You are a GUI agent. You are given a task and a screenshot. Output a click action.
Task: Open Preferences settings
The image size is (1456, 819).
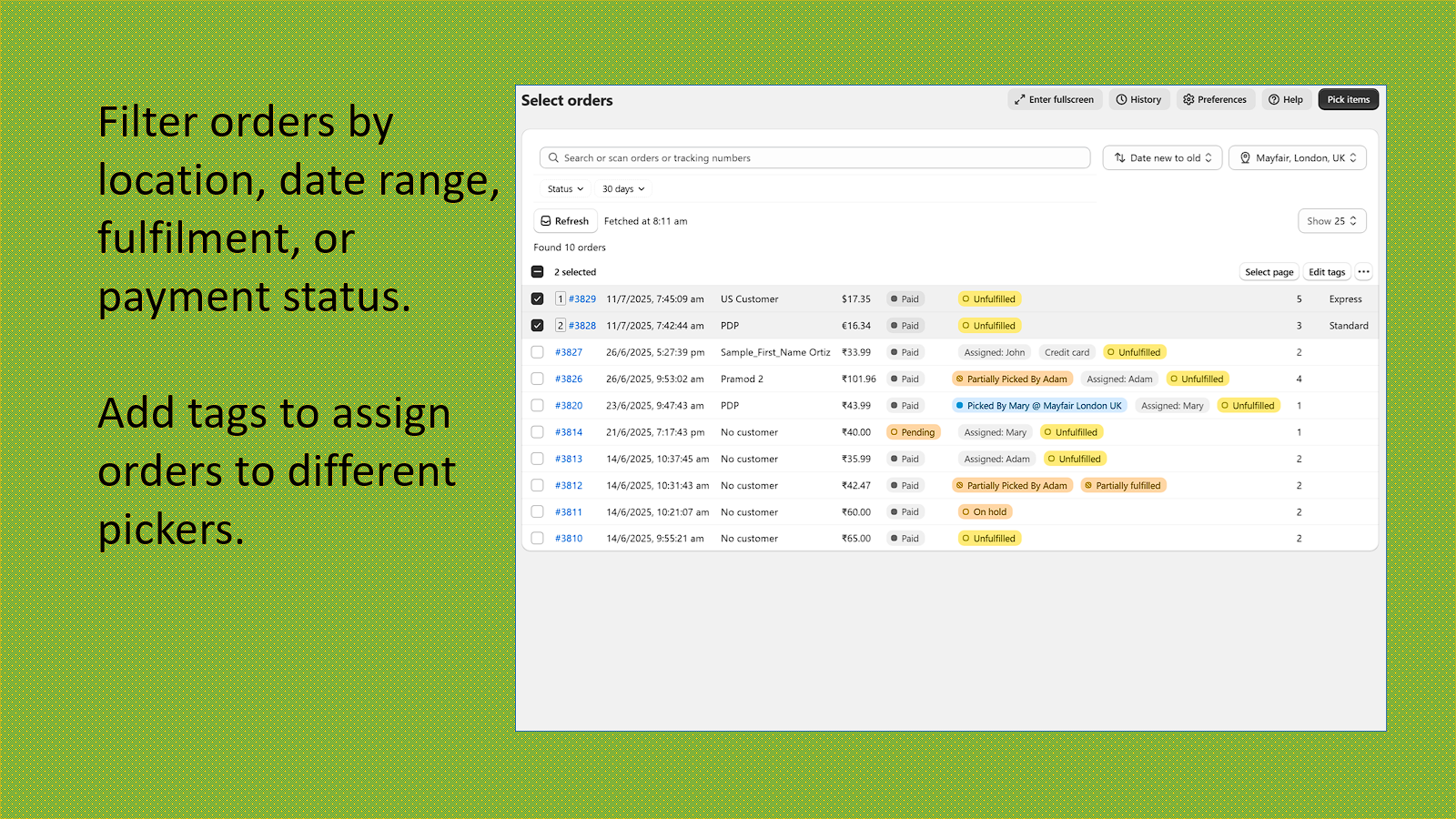1215,100
